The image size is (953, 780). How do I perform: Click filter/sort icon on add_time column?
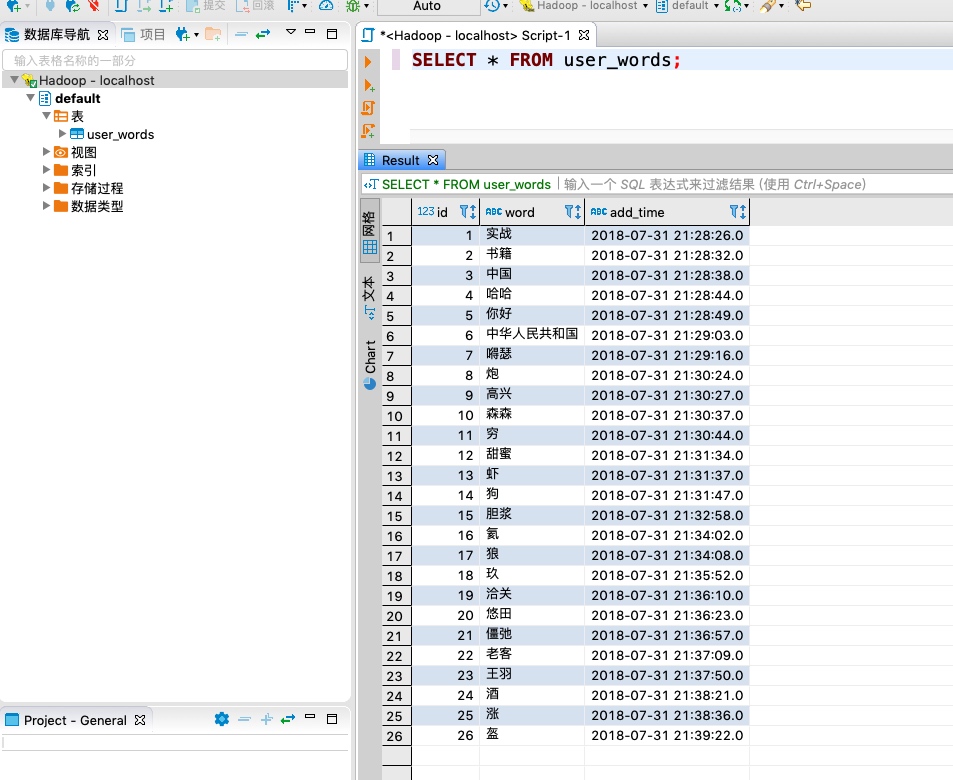[738, 212]
